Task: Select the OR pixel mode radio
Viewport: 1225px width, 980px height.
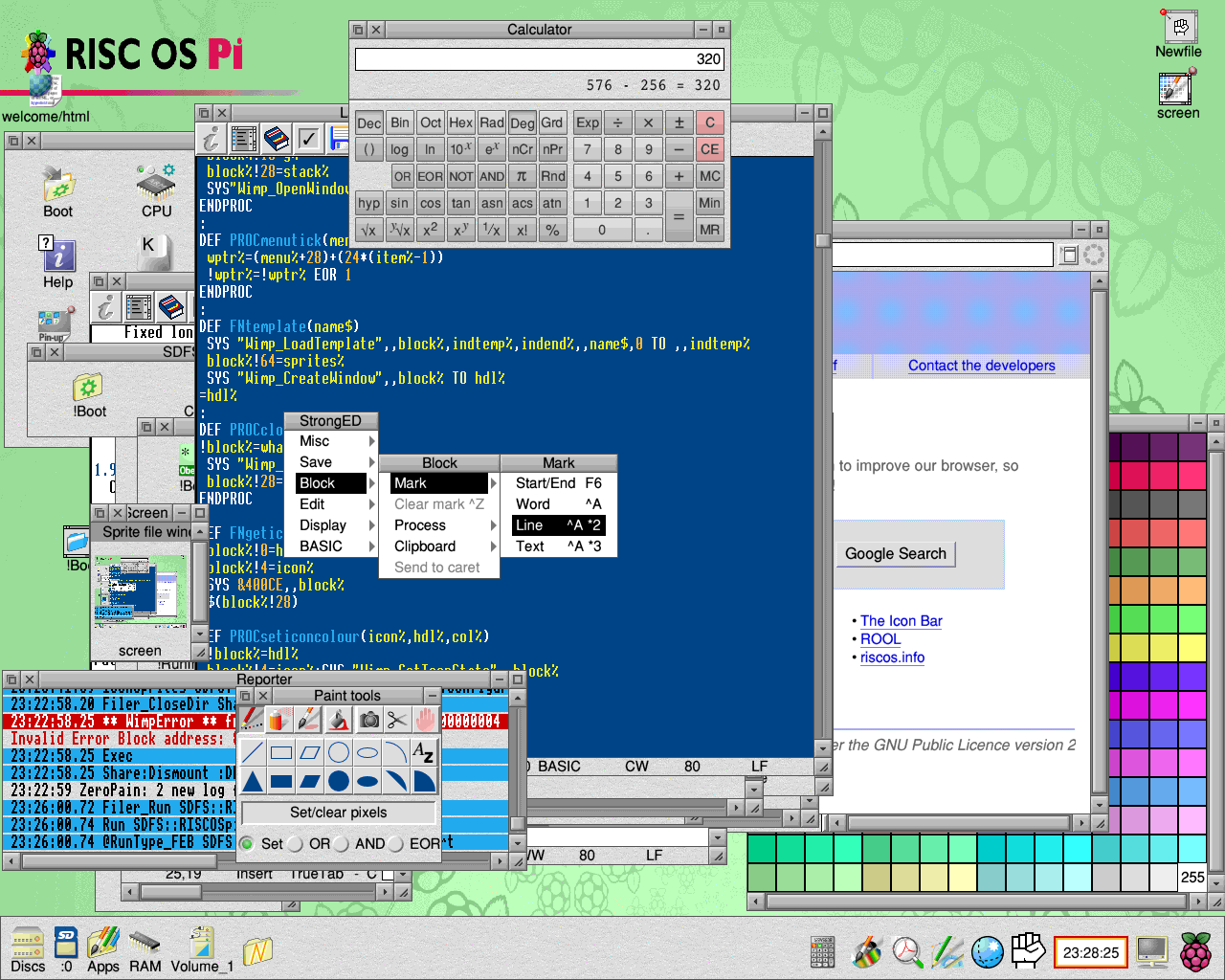Action: click(x=296, y=843)
